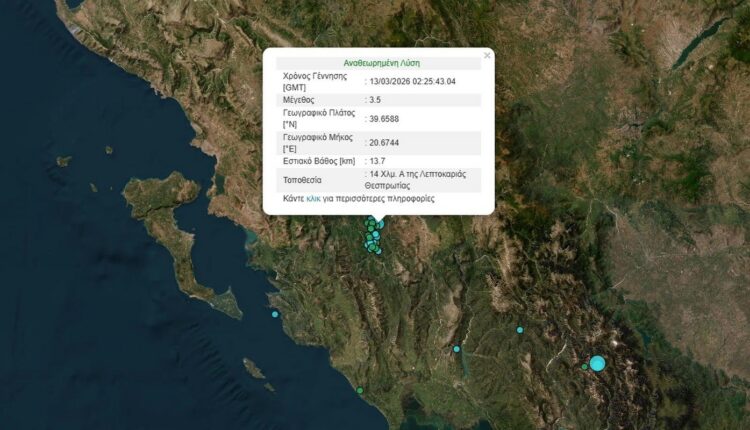Click the dense marker cluster under the popup
The height and width of the screenshot is (430, 750).
click(372, 238)
